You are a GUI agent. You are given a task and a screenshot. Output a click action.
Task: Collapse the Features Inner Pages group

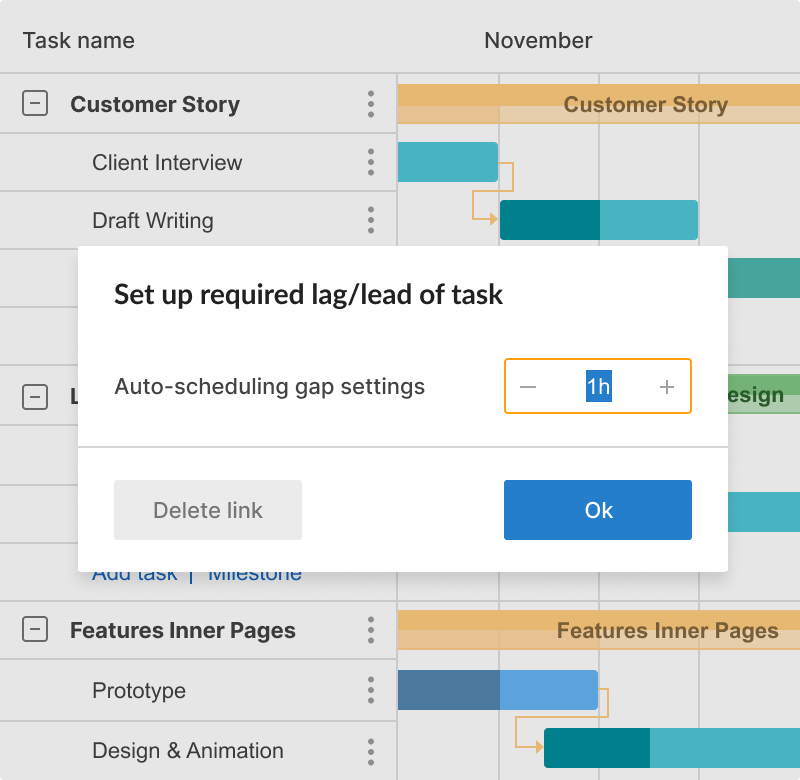coord(35,630)
